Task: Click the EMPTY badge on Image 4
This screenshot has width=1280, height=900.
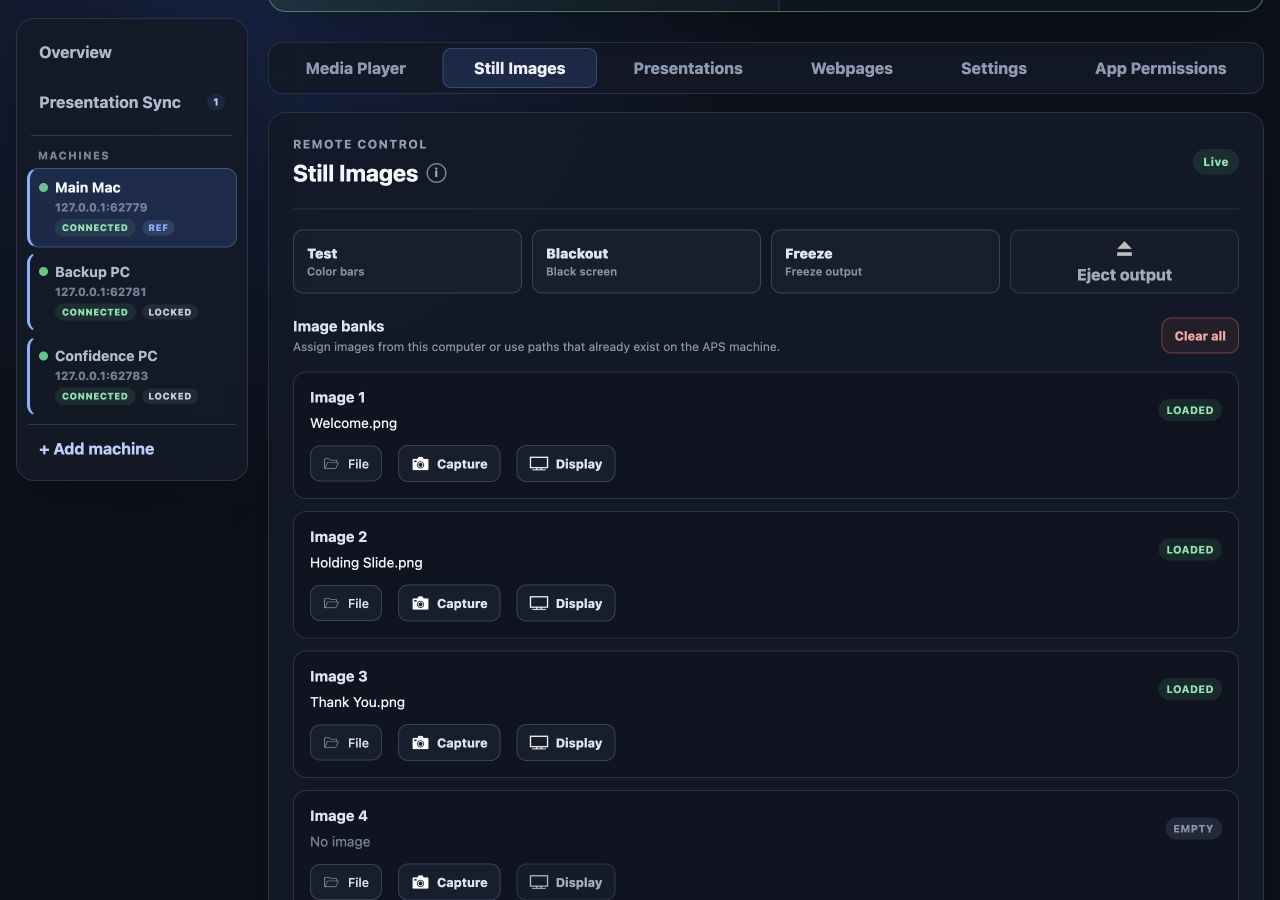Action: [x=1193, y=829]
